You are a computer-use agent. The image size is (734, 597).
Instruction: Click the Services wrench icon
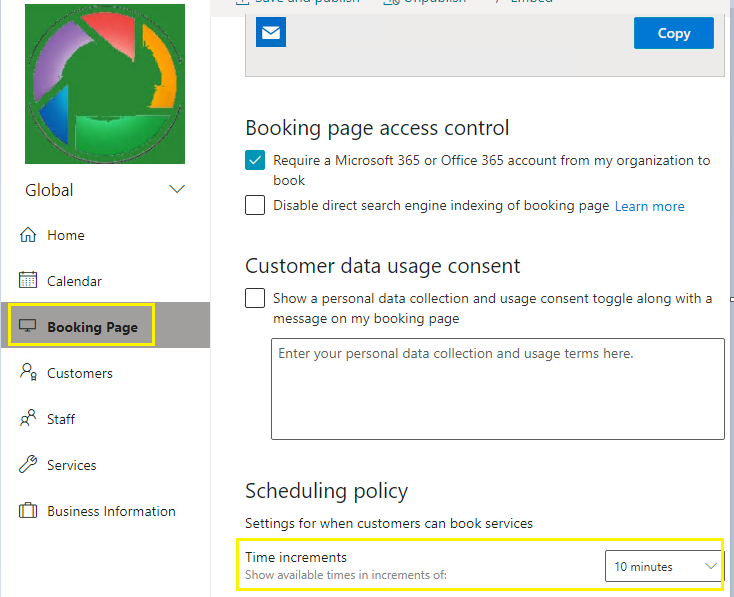[x=28, y=464]
